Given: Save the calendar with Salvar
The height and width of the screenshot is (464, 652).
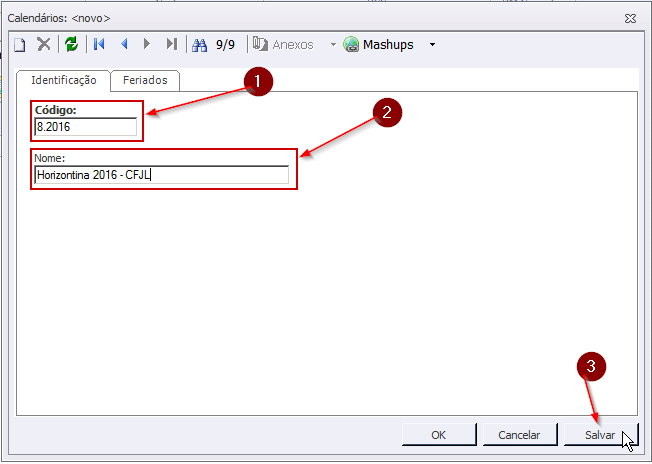Looking at the screenshot, I should click(599, 435).
